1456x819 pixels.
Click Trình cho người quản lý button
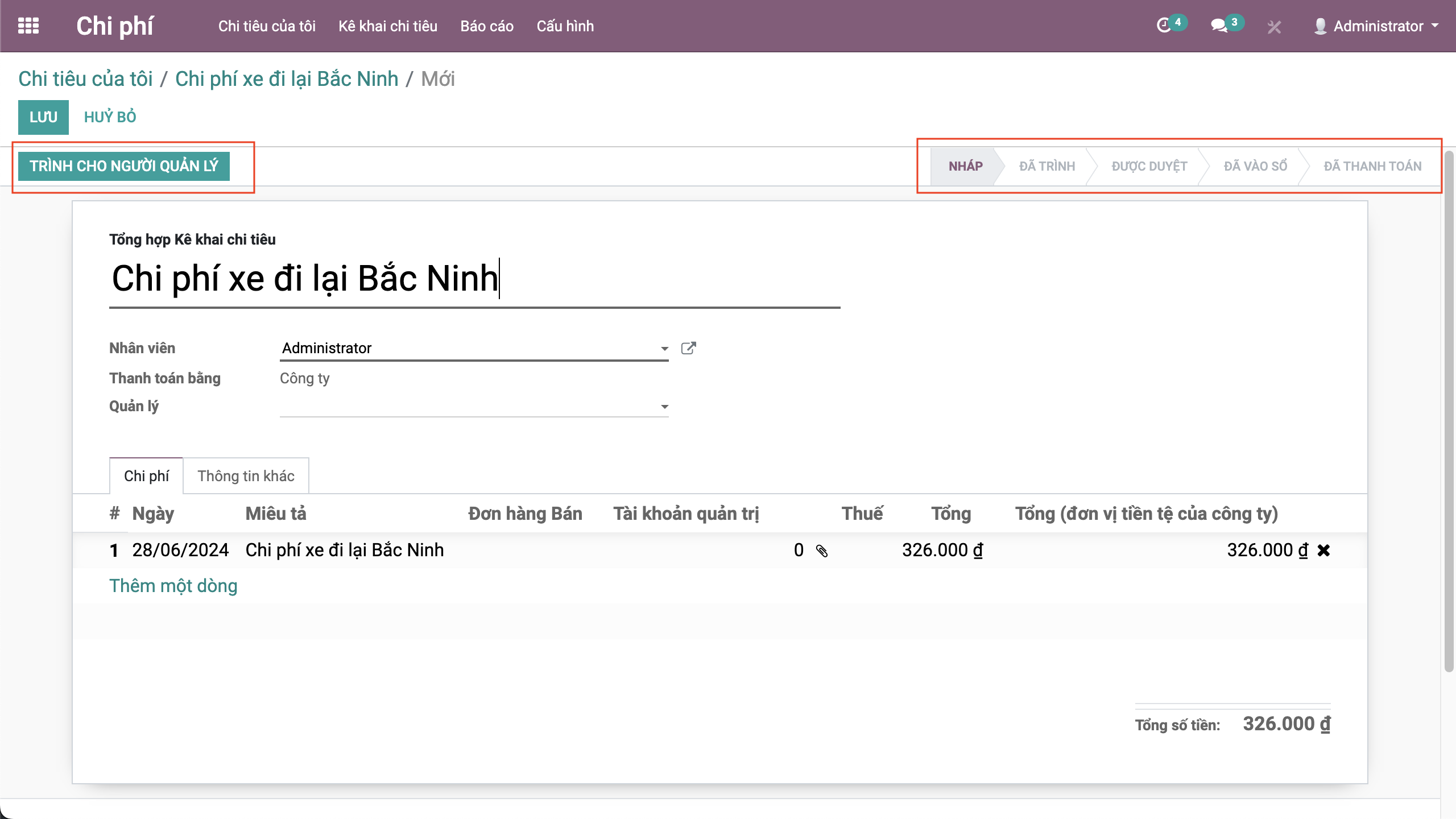pyautogui.click(x=123, y=166)
